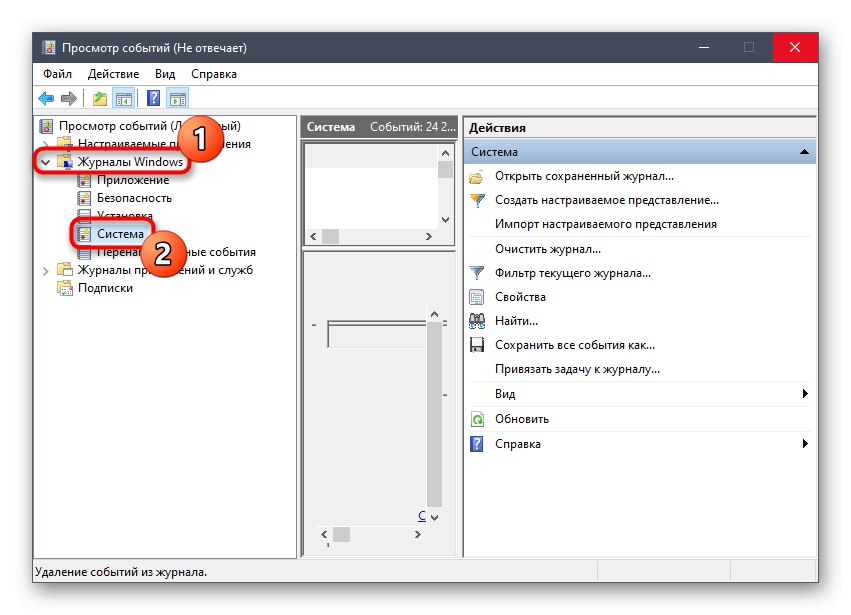
Task: Click the upper list's scroll right arrow
Action: 429,237
